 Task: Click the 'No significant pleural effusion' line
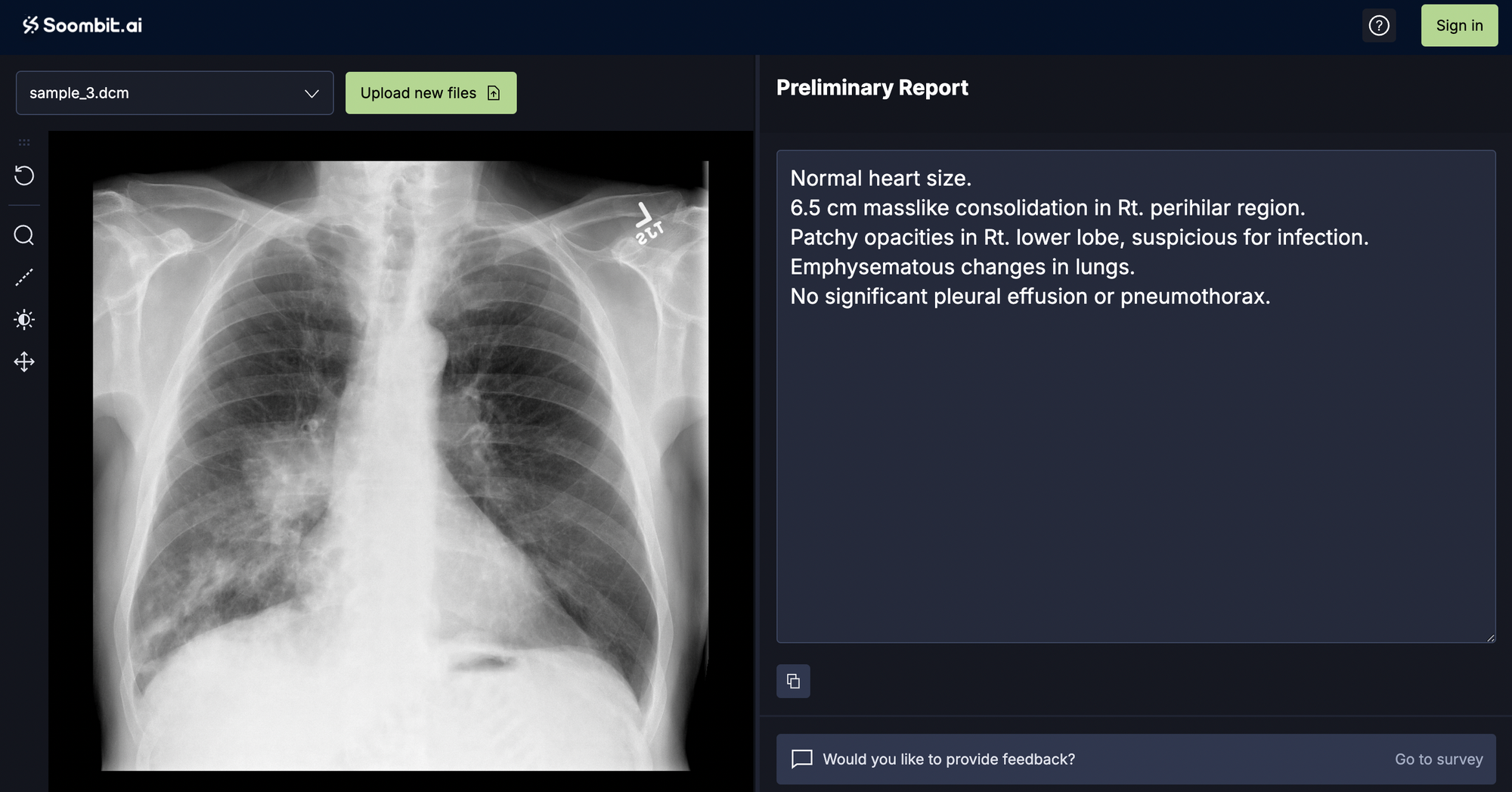1030,297
